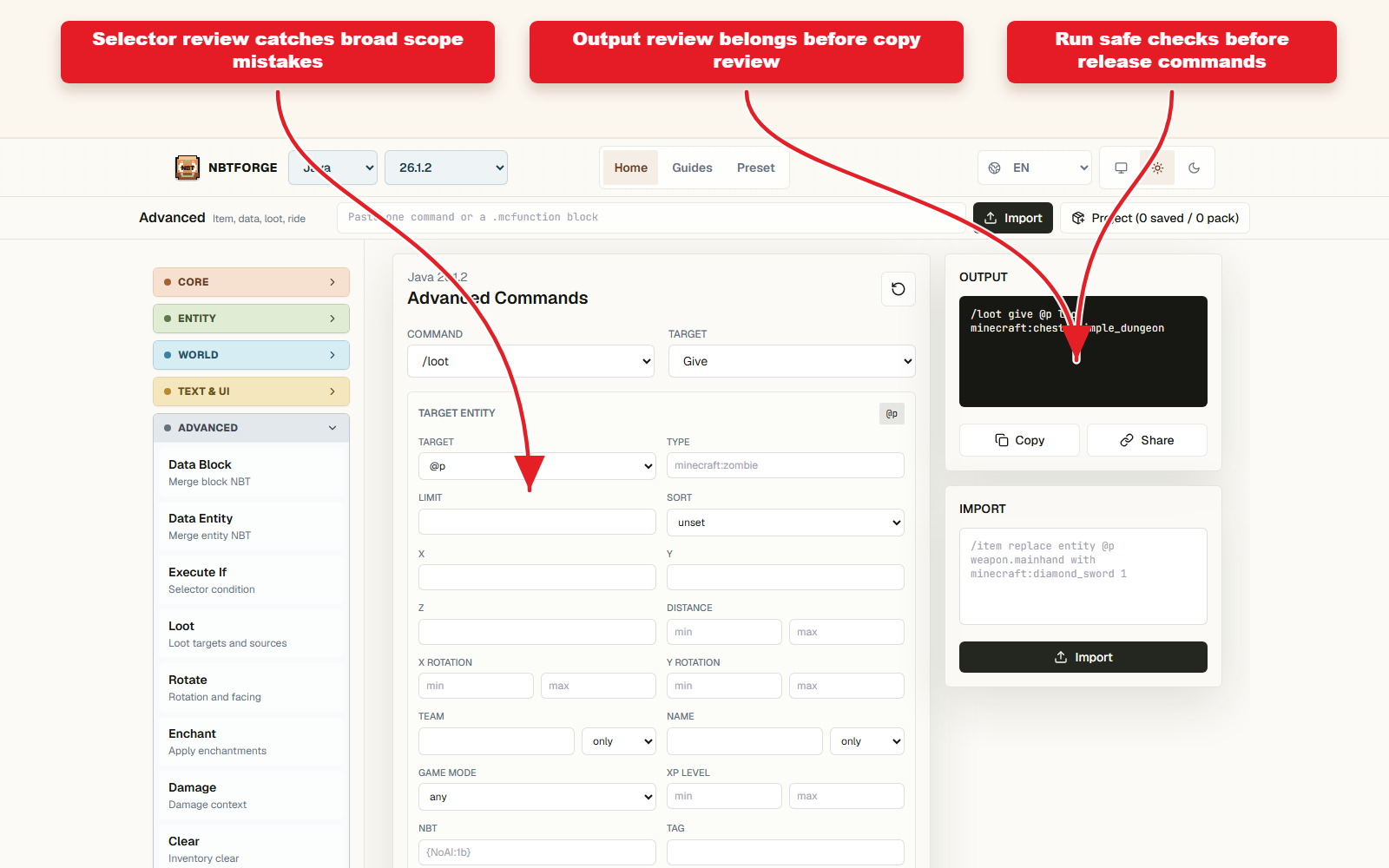Select Enchant in the sidebar

click(x=251, y=741)
